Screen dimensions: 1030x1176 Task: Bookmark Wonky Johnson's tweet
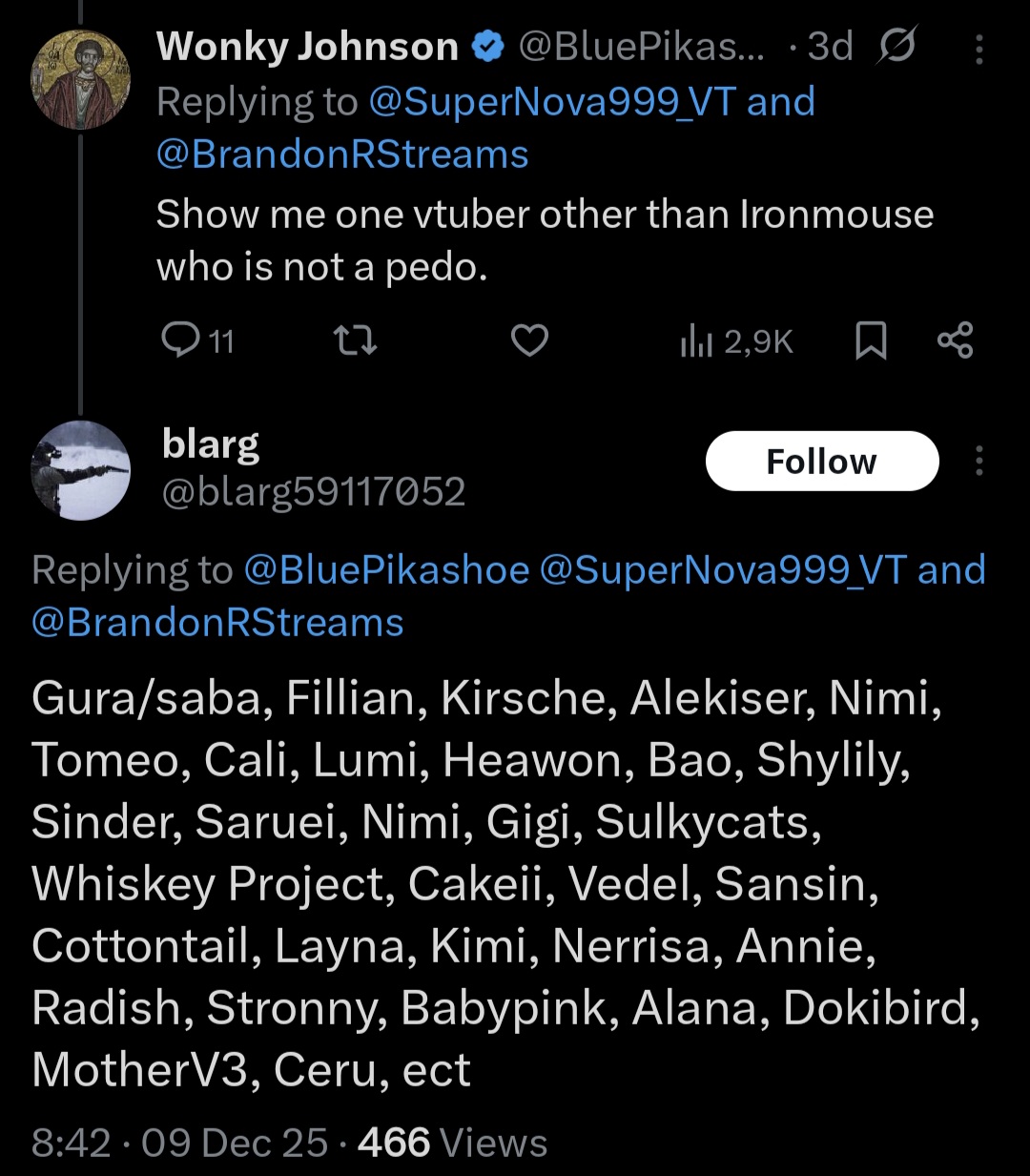tap(870, 340)
